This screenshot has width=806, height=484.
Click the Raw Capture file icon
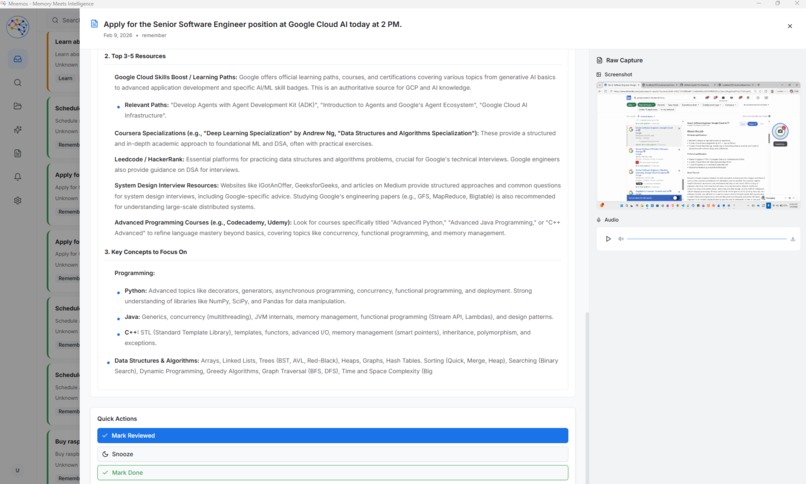pos(599,60)
